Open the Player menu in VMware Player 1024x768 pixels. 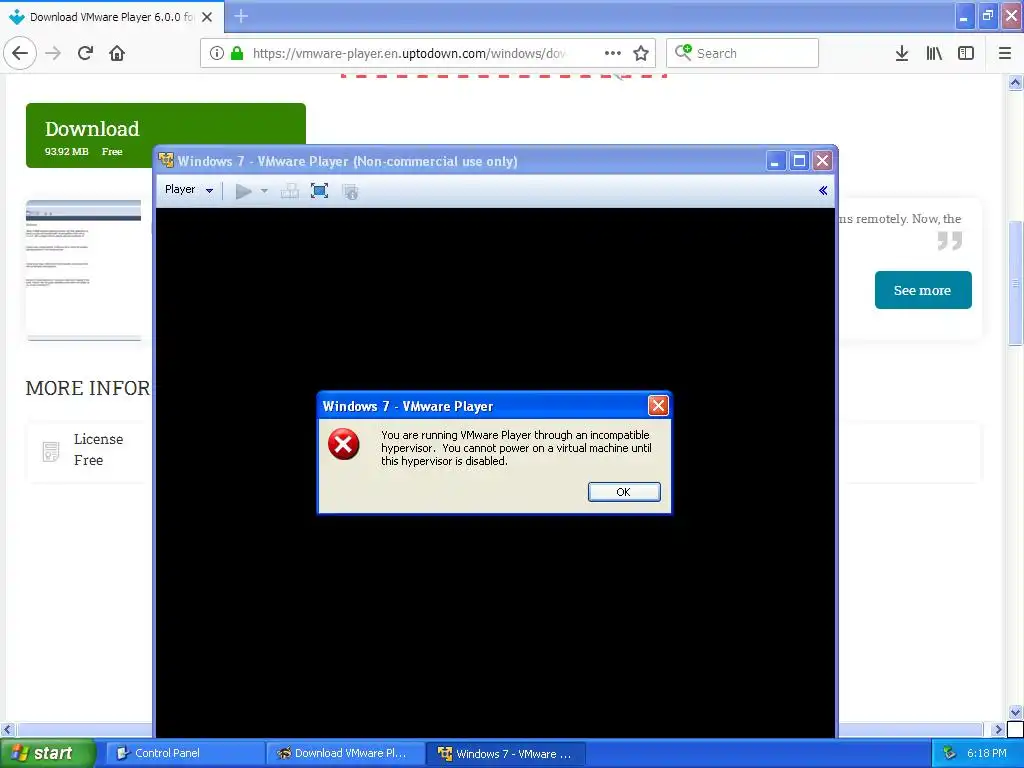click(x=189, y=190)
